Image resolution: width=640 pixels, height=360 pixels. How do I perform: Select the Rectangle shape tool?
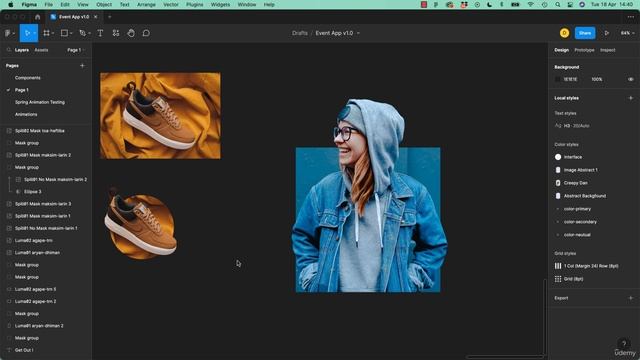tap(64, 33)
